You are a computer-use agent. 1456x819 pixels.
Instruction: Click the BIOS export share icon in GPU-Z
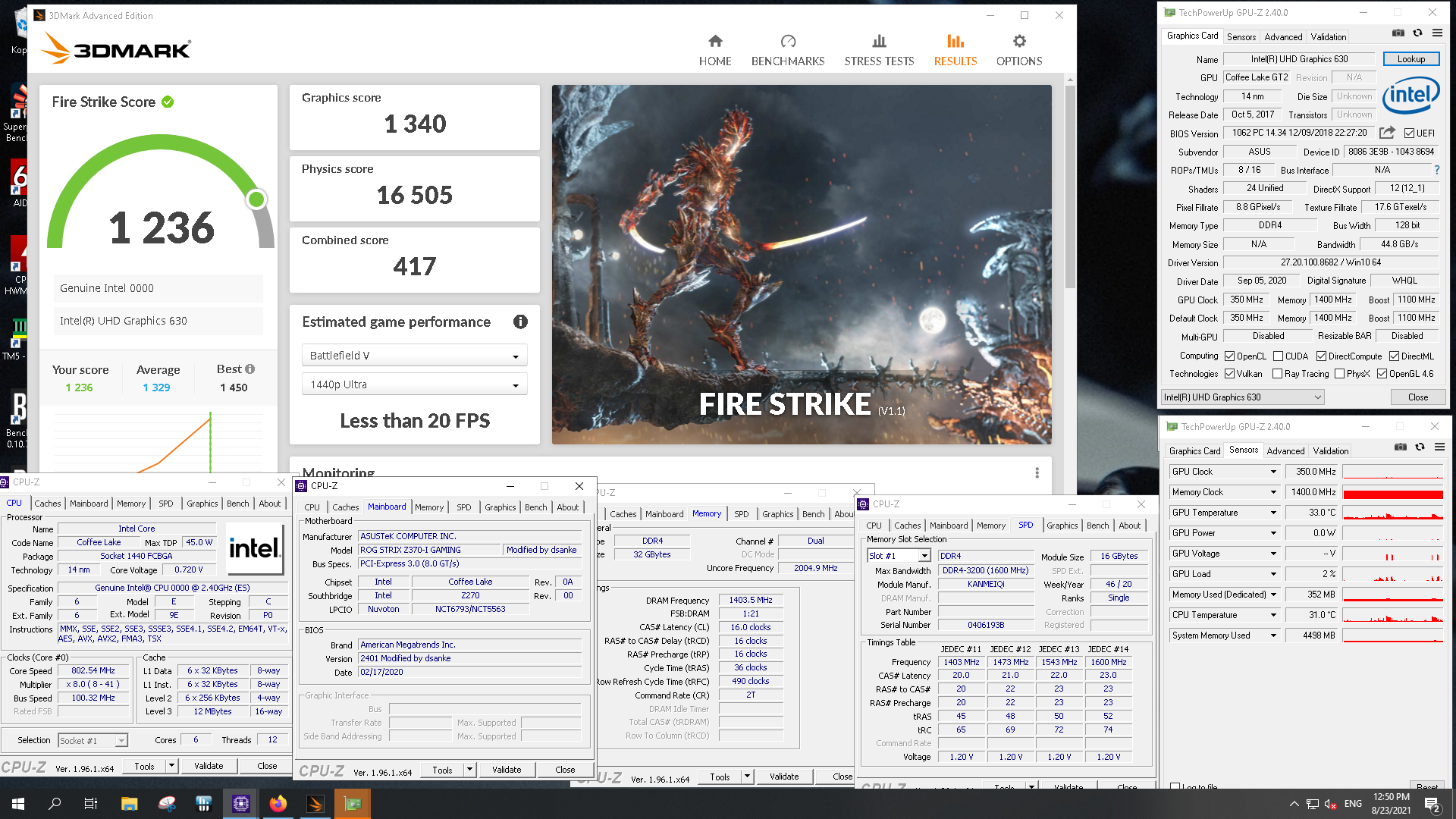[1387, 133]
